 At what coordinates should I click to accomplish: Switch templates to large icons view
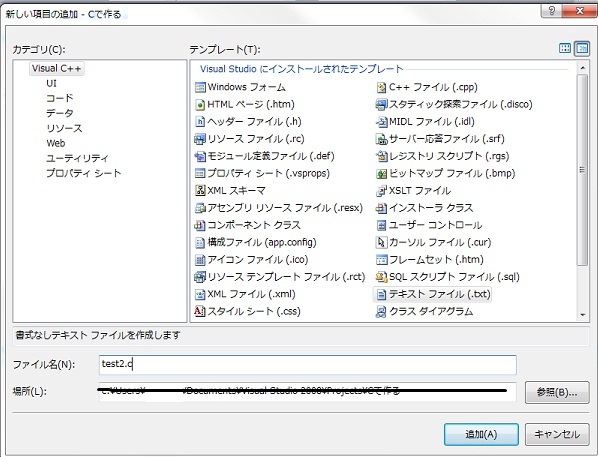[565, 48]
